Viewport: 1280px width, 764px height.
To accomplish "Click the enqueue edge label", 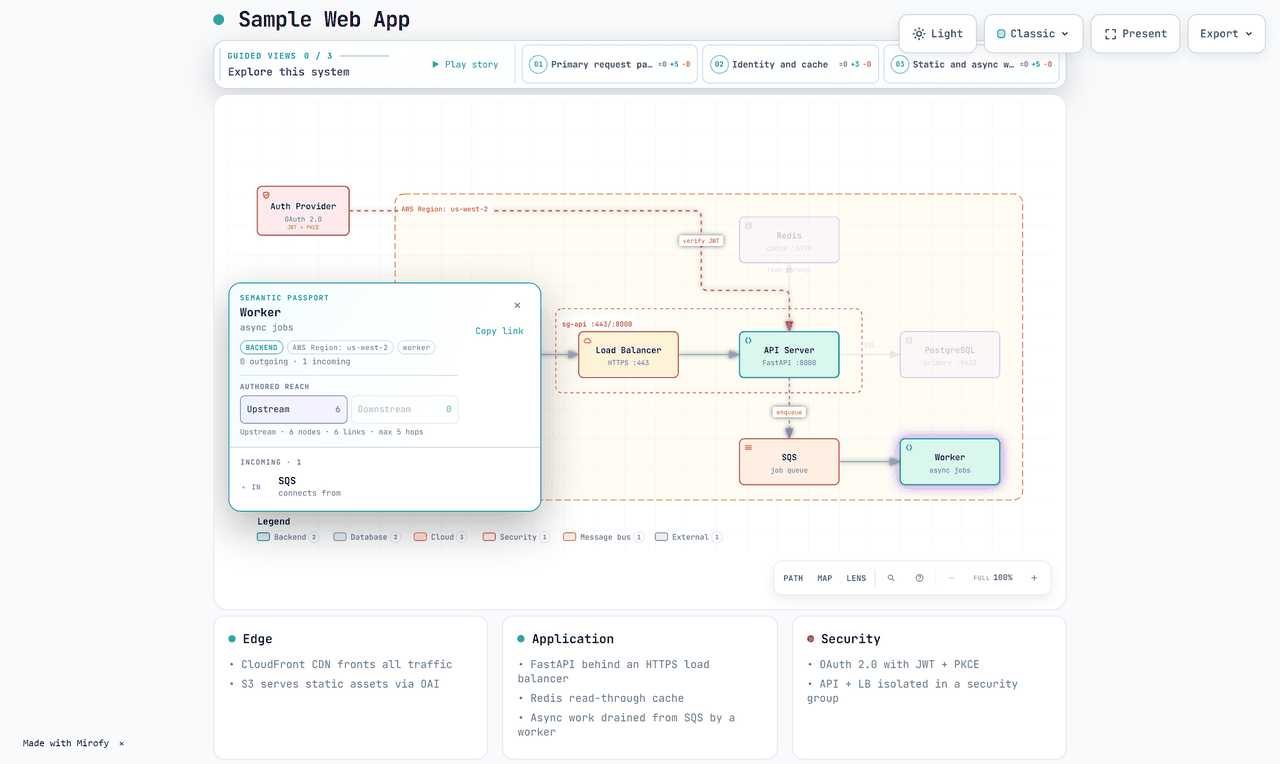I will point(789,411).
